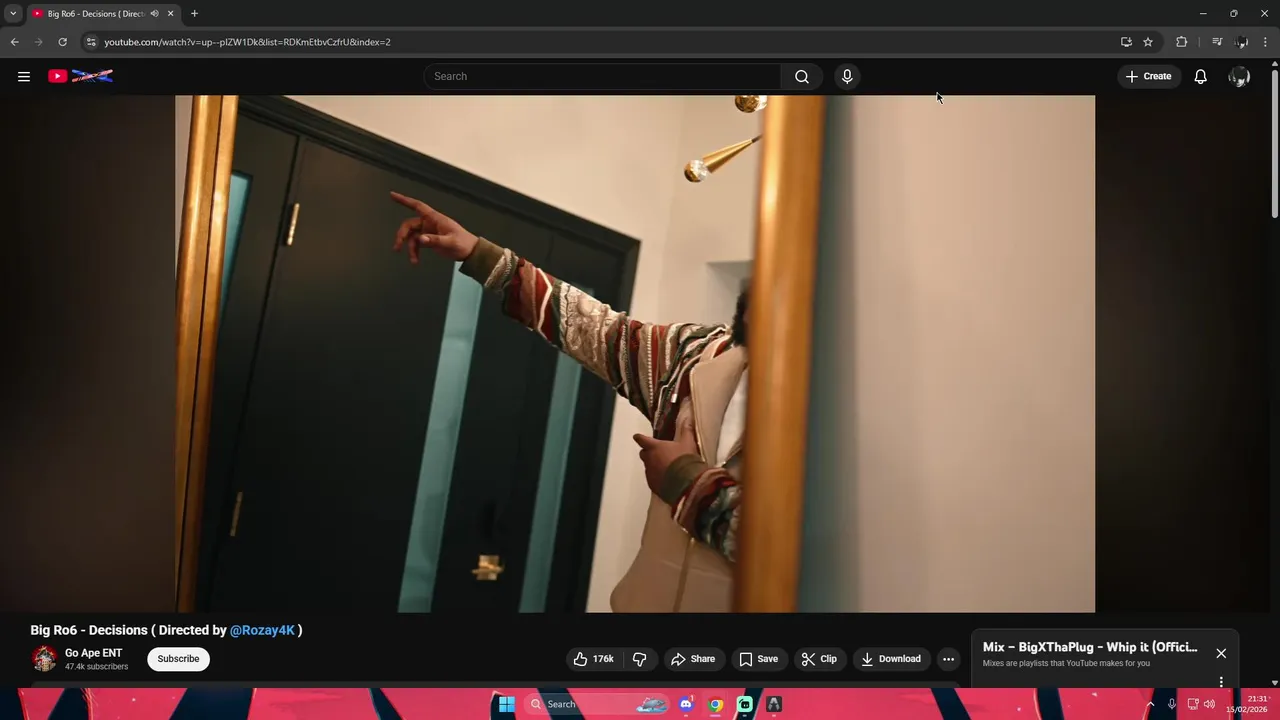Show hidden system tray icons

pyautogui.click(x=1150, y=704)
